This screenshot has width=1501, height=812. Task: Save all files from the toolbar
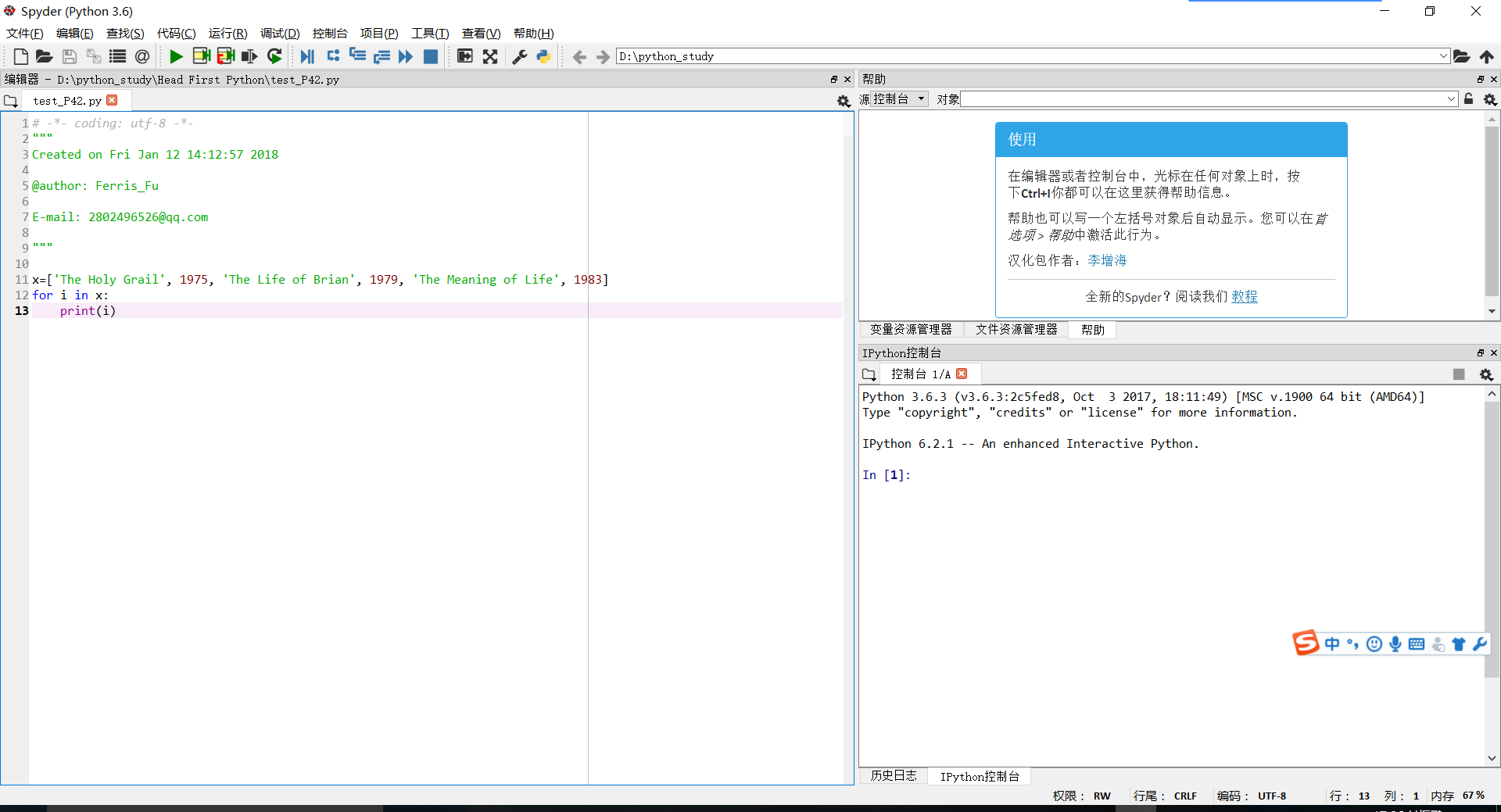[94, 56]
